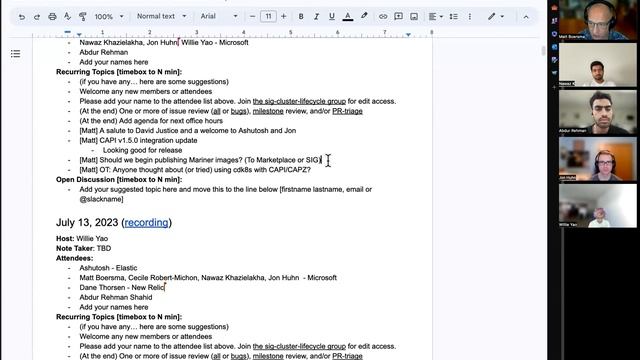Image resolution: width=640 pixels, height=360 pixels.
Task: Select Jon Huhn's video thumbnail
Action: pyautogui.click(x=597, y=158)
